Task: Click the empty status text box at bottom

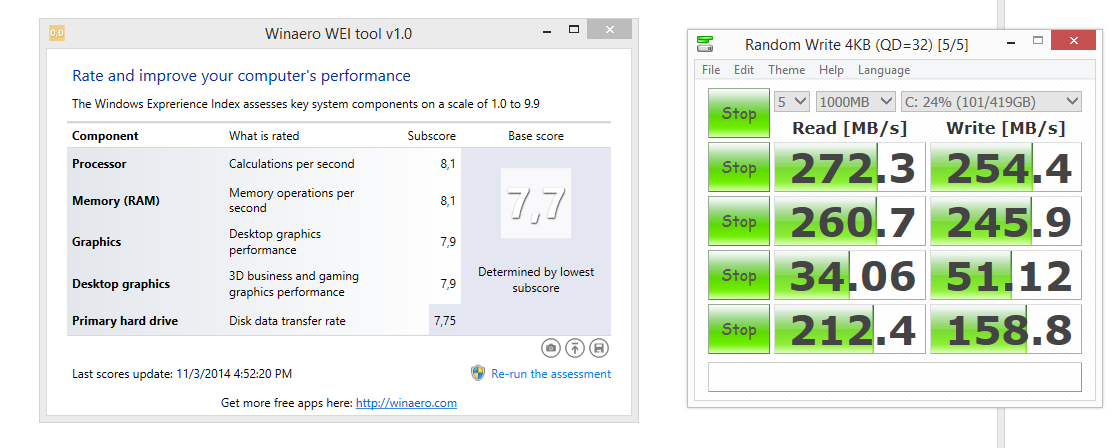Action: [x=895, y=377]
